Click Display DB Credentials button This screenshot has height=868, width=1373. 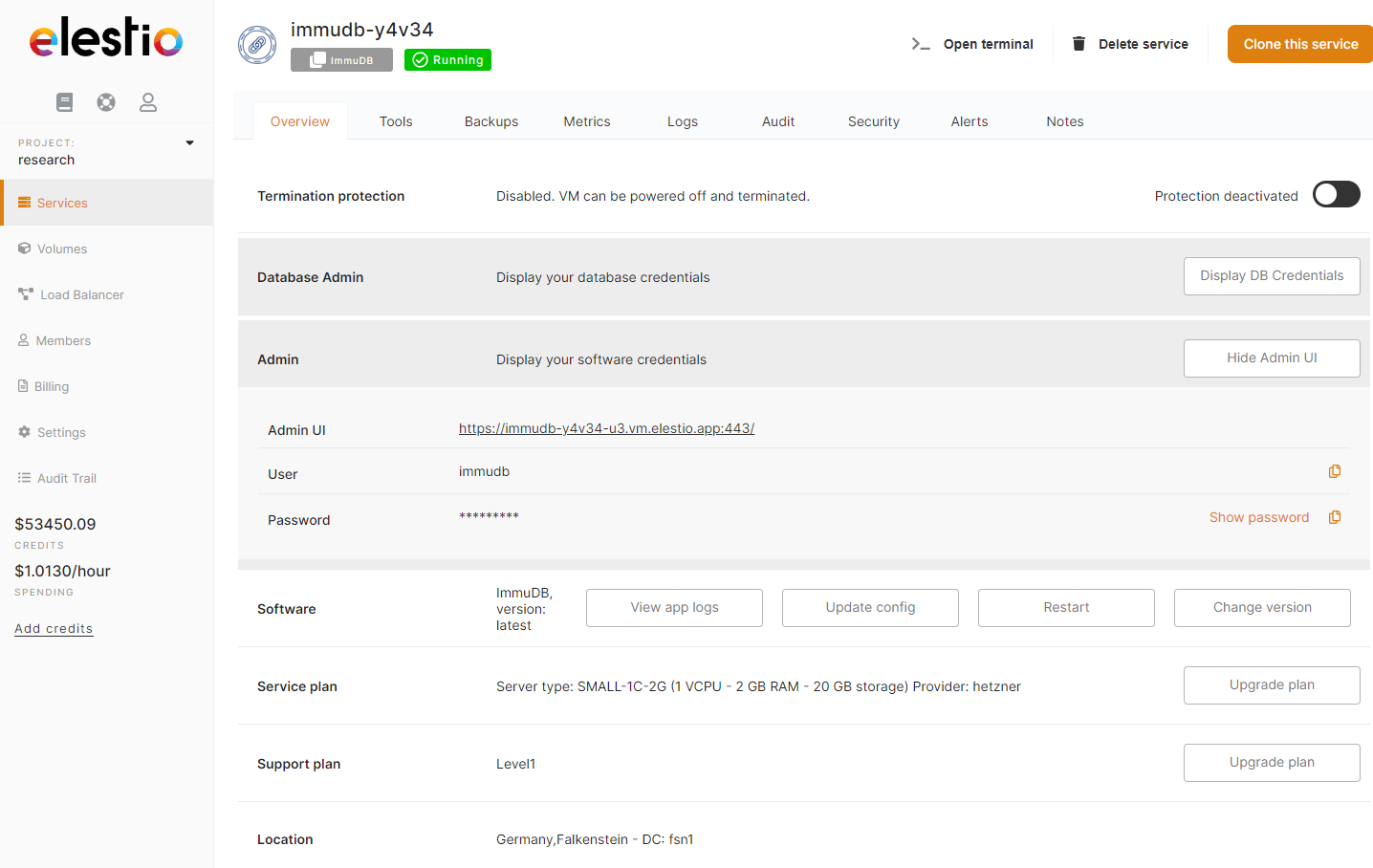(x=1272, y=276)
